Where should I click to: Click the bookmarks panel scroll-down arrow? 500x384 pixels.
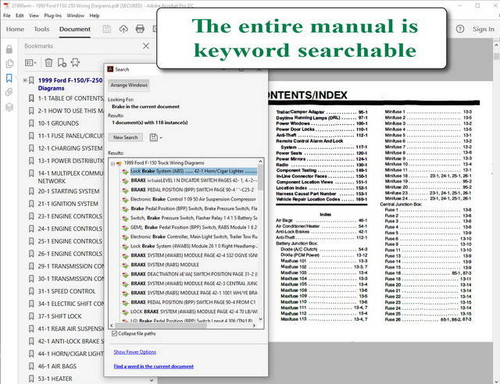152,380
